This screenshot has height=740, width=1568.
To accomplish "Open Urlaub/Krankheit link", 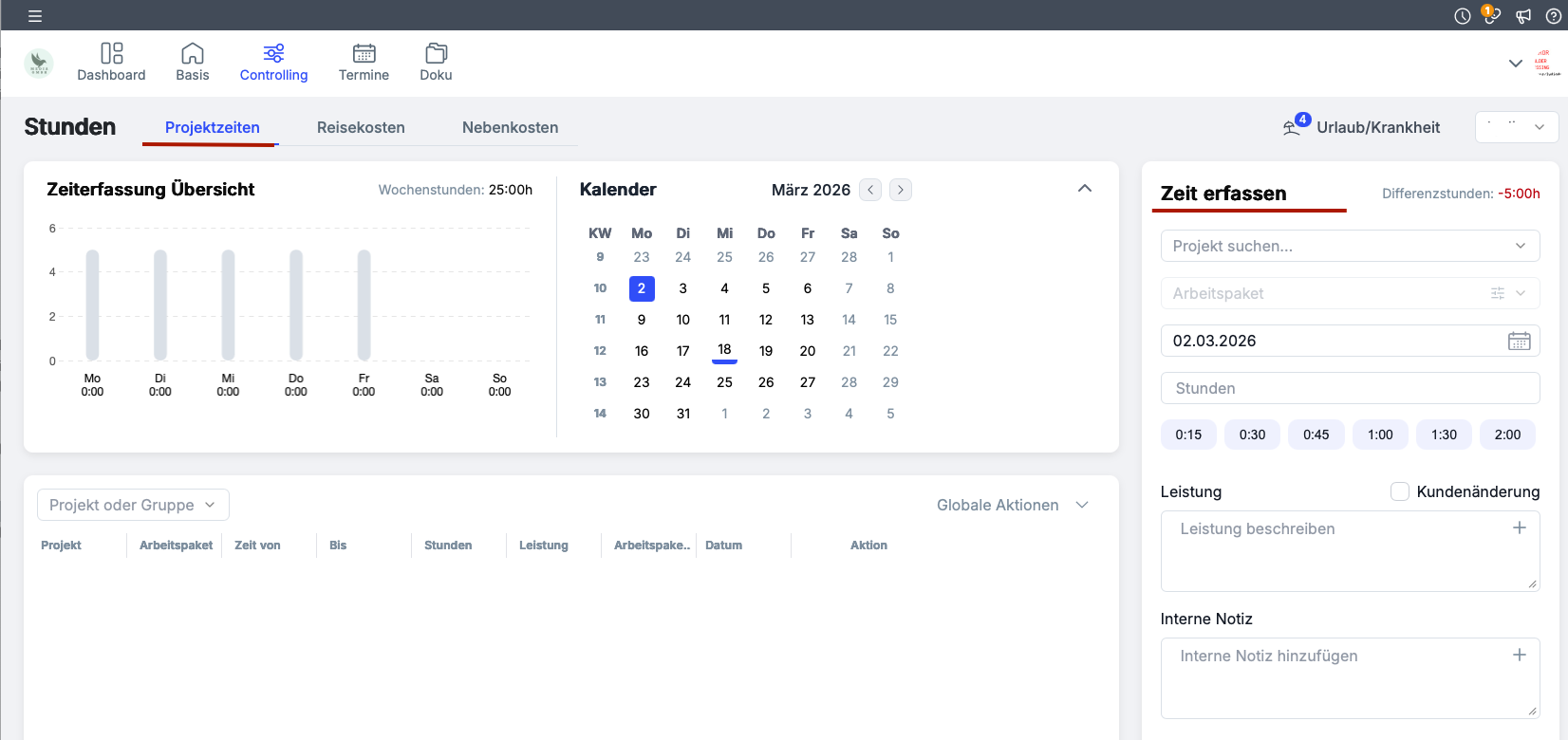I will [x=1377, y=127].
